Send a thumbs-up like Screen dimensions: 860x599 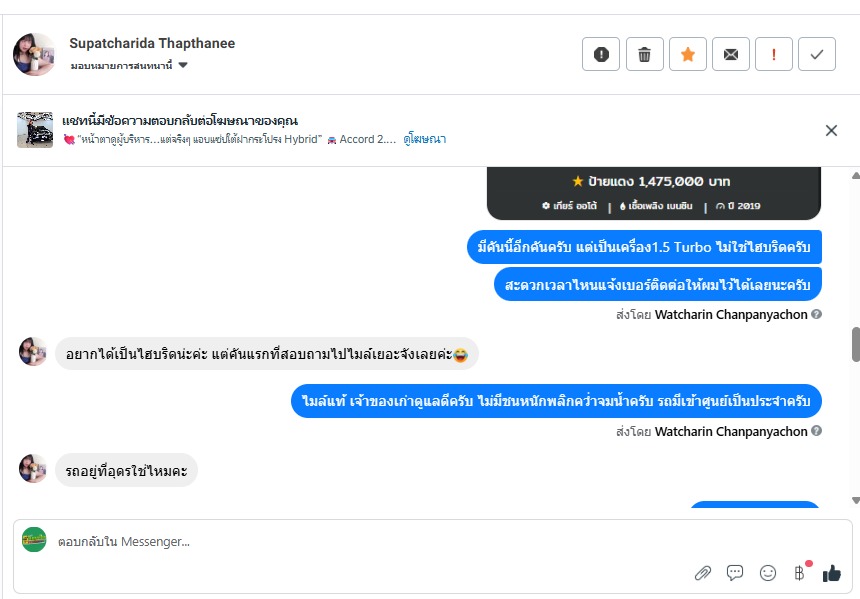831,573
